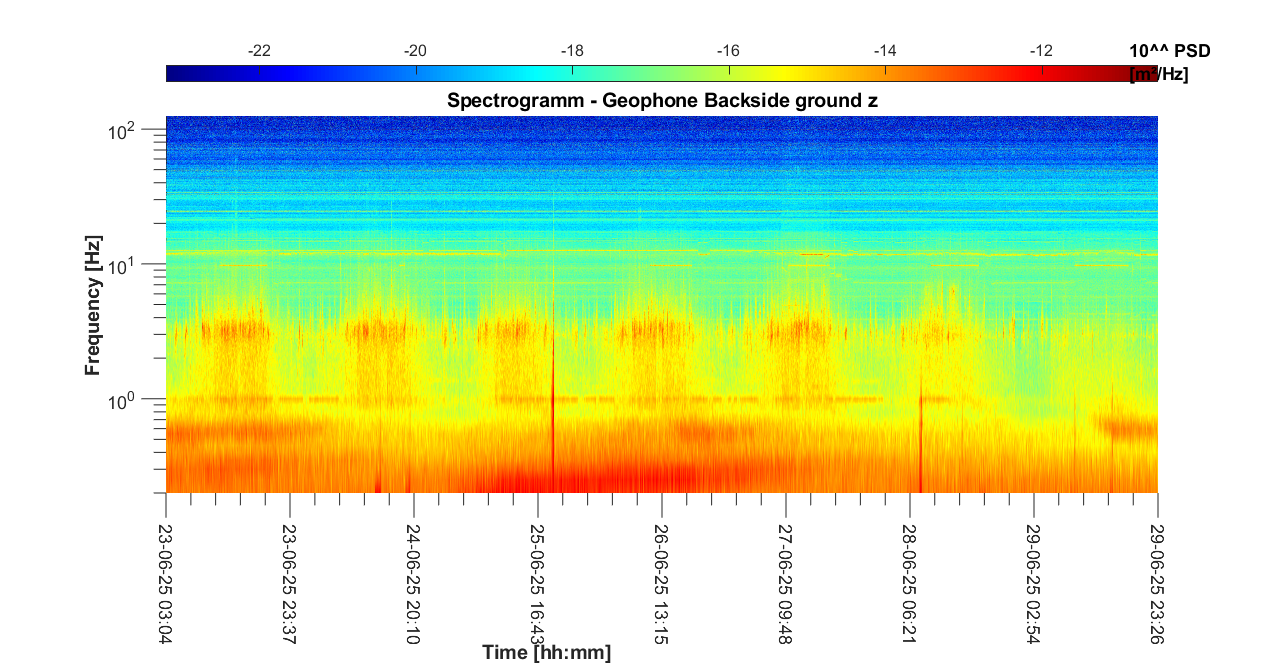This screenshot has width=1280, height=664.
Task: Click the -18 colorbar tick label
Action: click(x=572, y=51)
